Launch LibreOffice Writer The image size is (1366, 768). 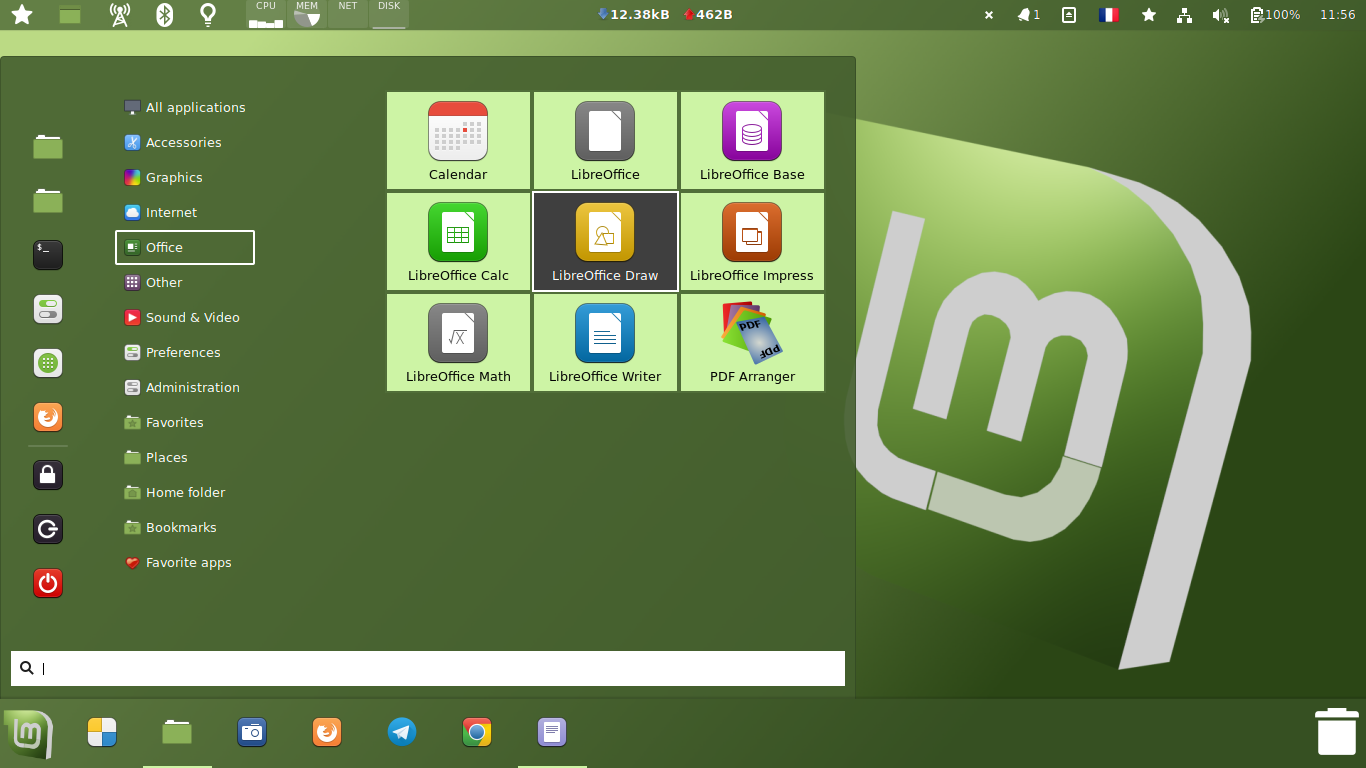pos(605,343)
